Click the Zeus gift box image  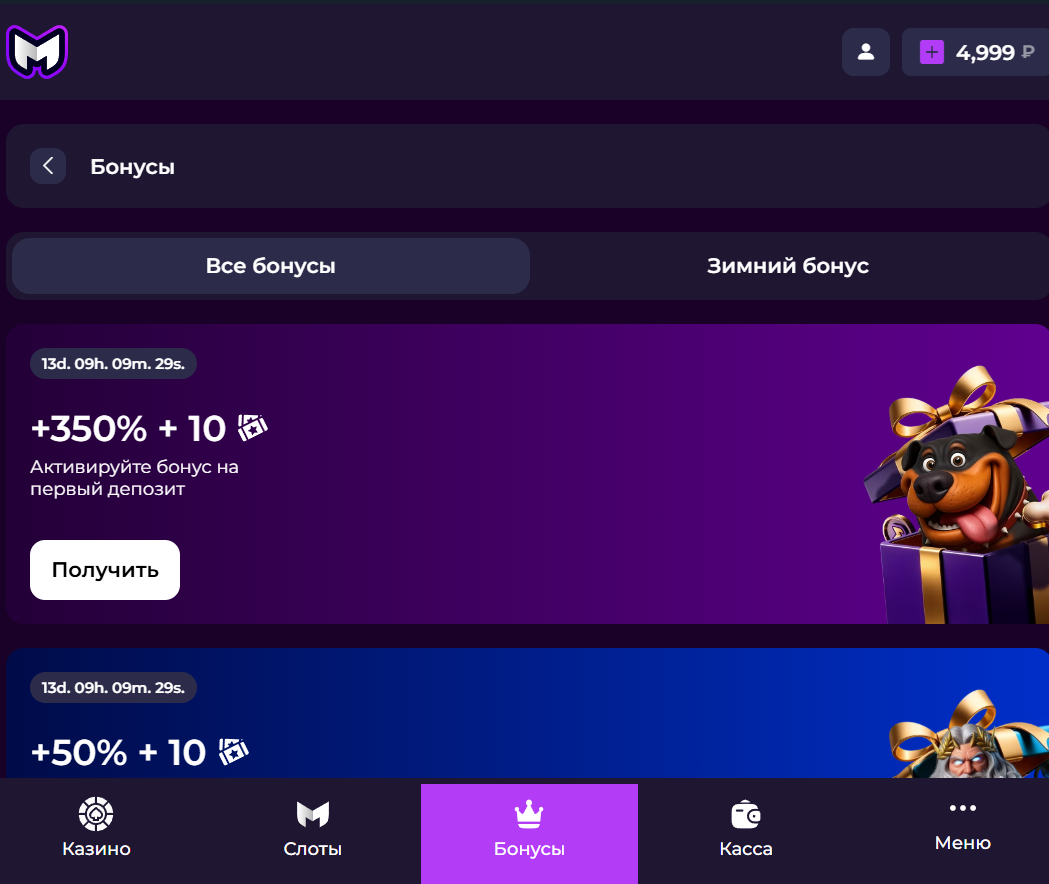tap(969, 735)
